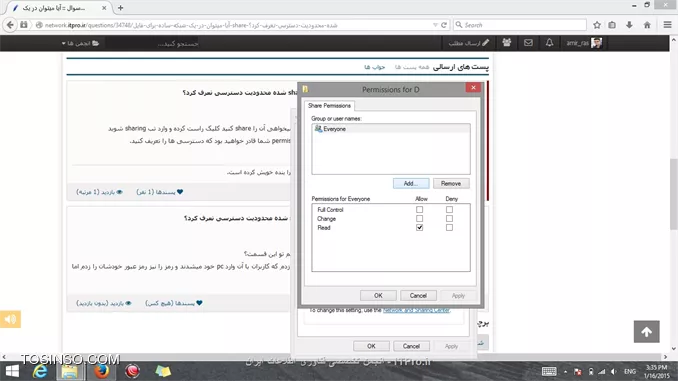Open a new browser tab with plus
The image size is (678, 381).
coord(121,8)
